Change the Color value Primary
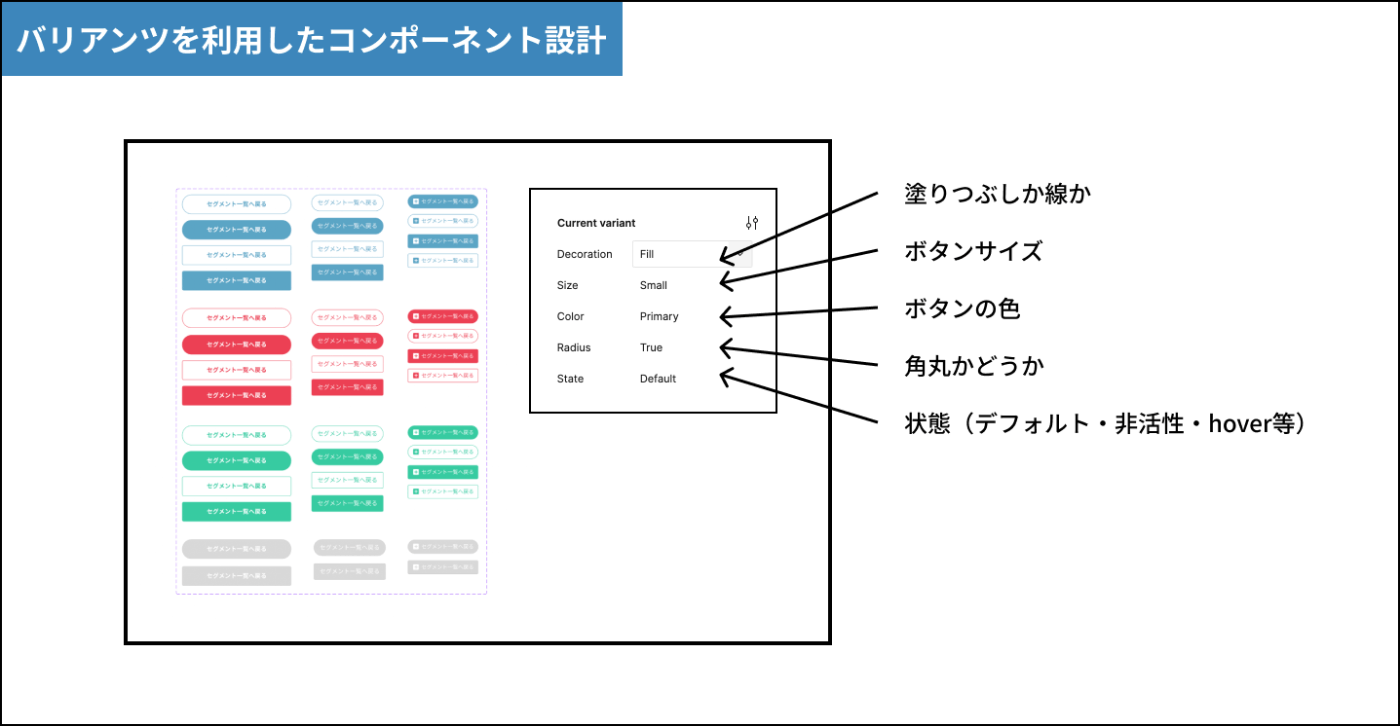The width and height of the screenshot is (1400, 726). (x=659, y=316)
